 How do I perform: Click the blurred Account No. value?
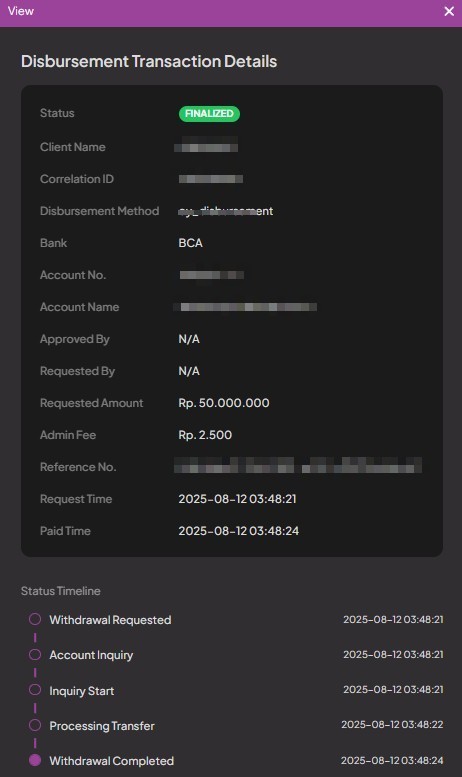click(x=212, y=275)
